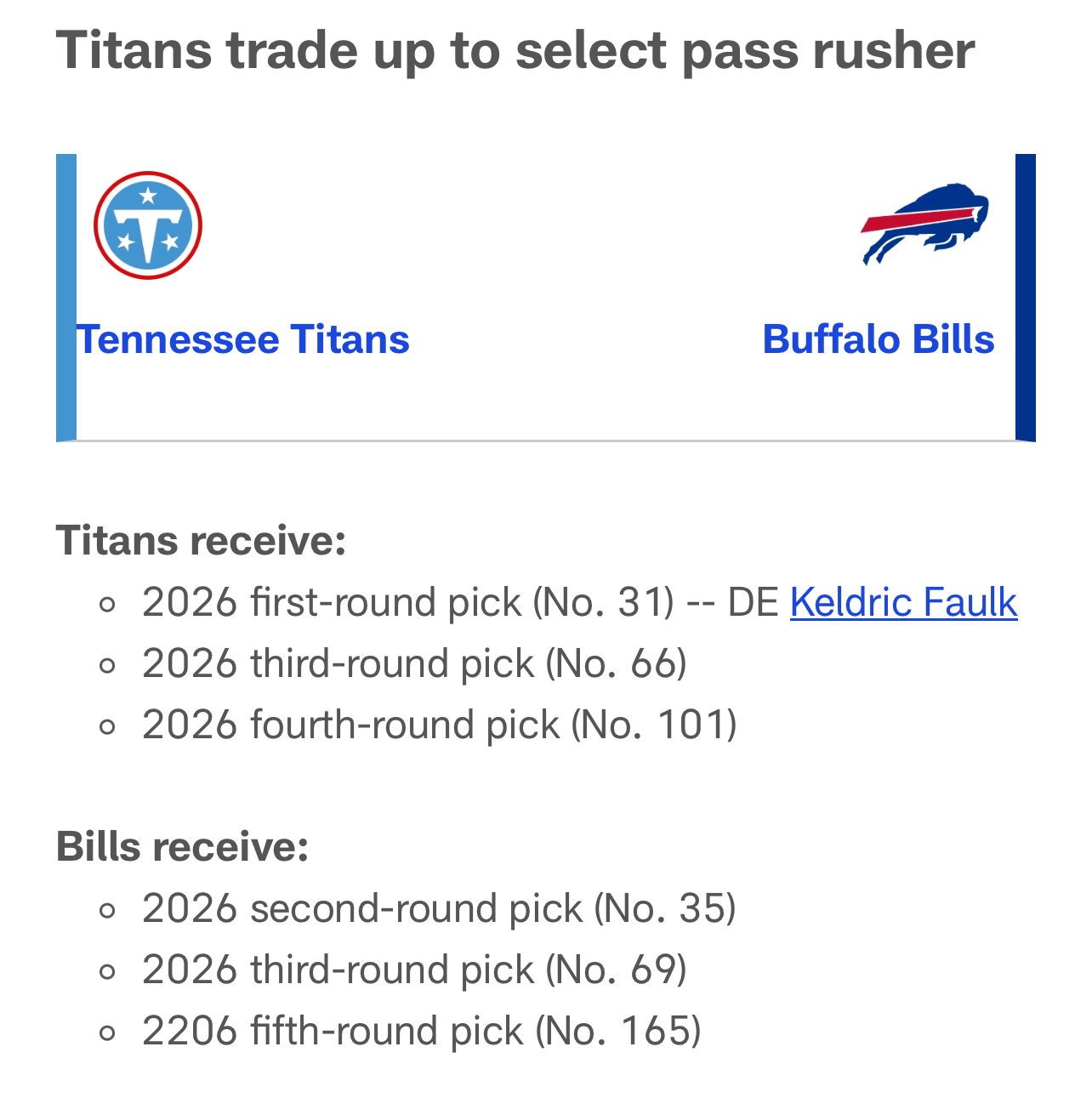Click the 'Bills receive:' heading
The image size is (1092, 1115).
182,846
